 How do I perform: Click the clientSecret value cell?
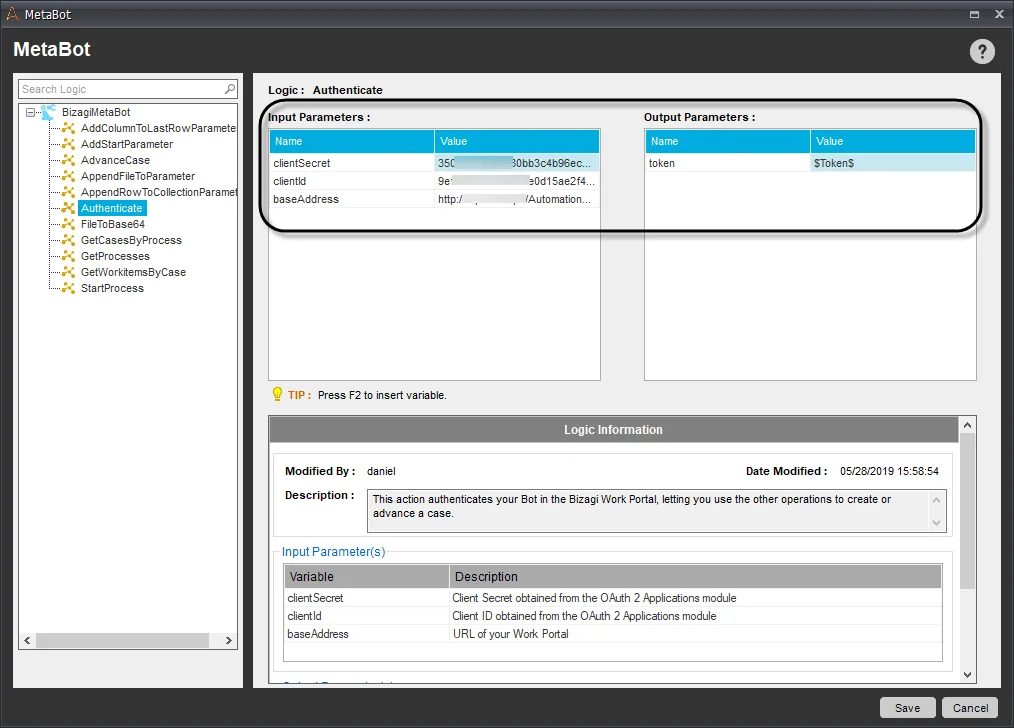(517, 163)
